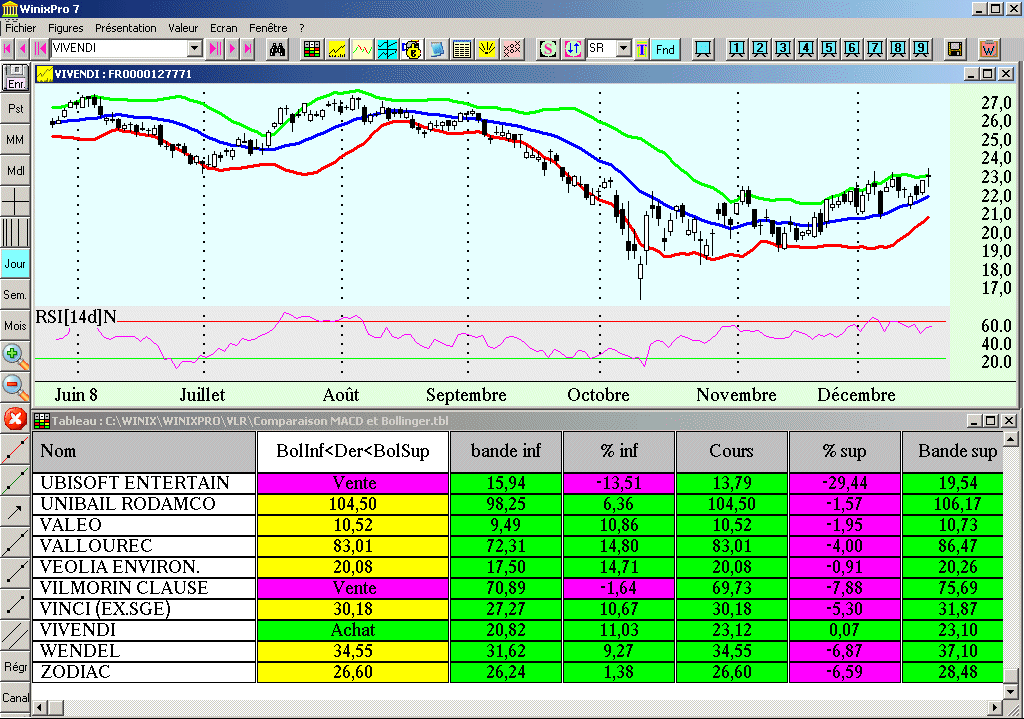Click the Fnd toolbar button
The image size is (1024, 719).
tap(665, 49)
